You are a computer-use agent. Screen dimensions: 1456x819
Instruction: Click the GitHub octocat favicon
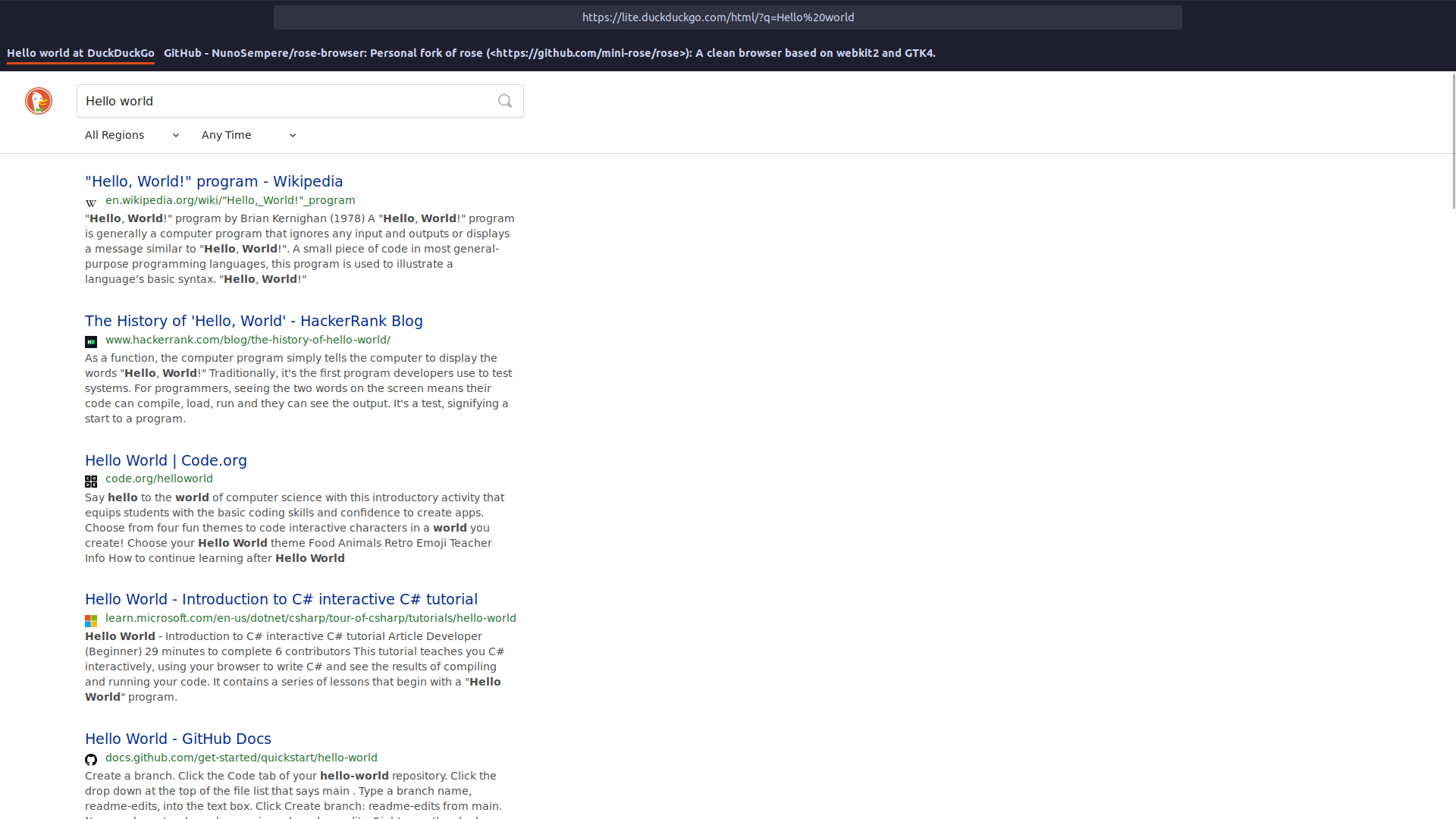(91, 760)
